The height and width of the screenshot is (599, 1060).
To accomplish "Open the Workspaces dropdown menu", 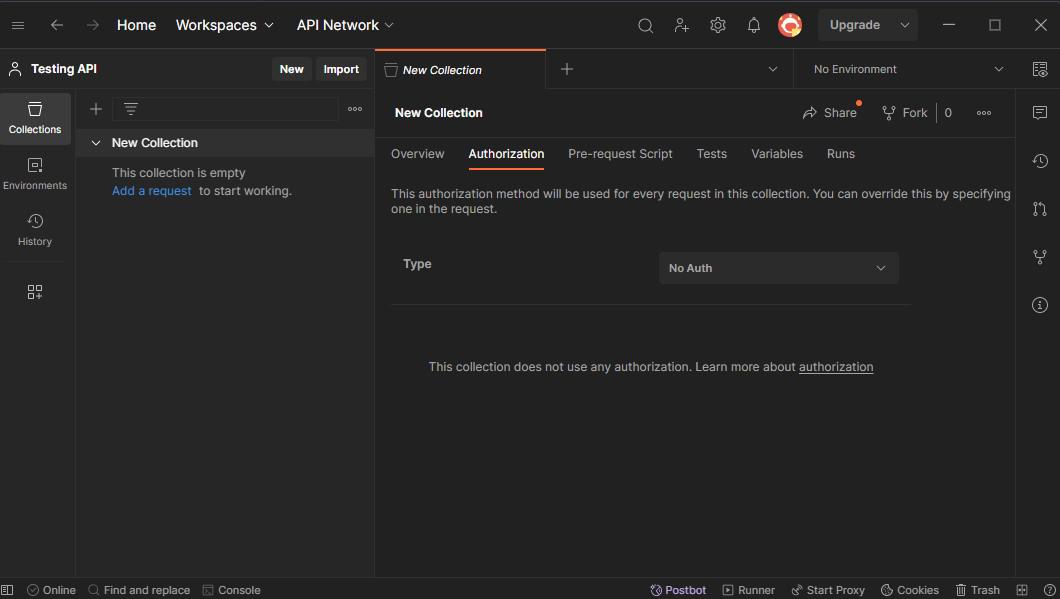I will coord(225,25).
